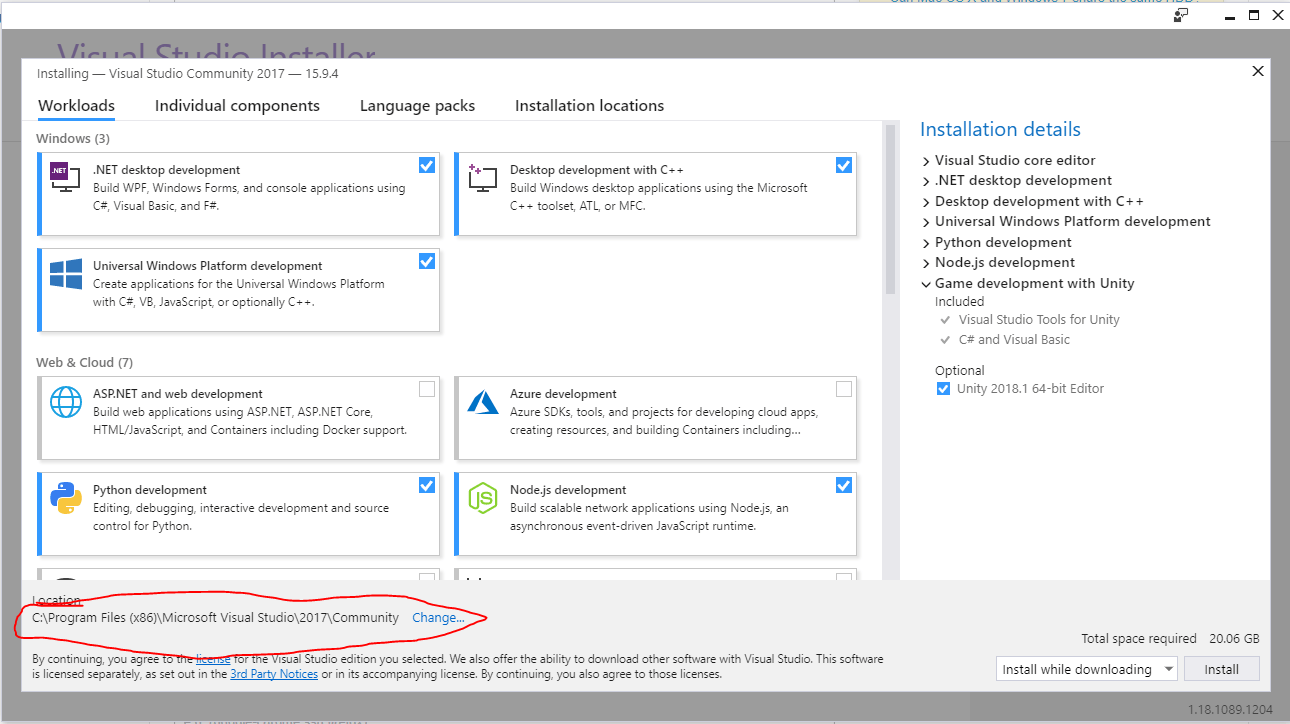Enable the ASP.NET and web development workload
Image resolution: width=1290 pixels, height=724 pixels.
(427, 389)
